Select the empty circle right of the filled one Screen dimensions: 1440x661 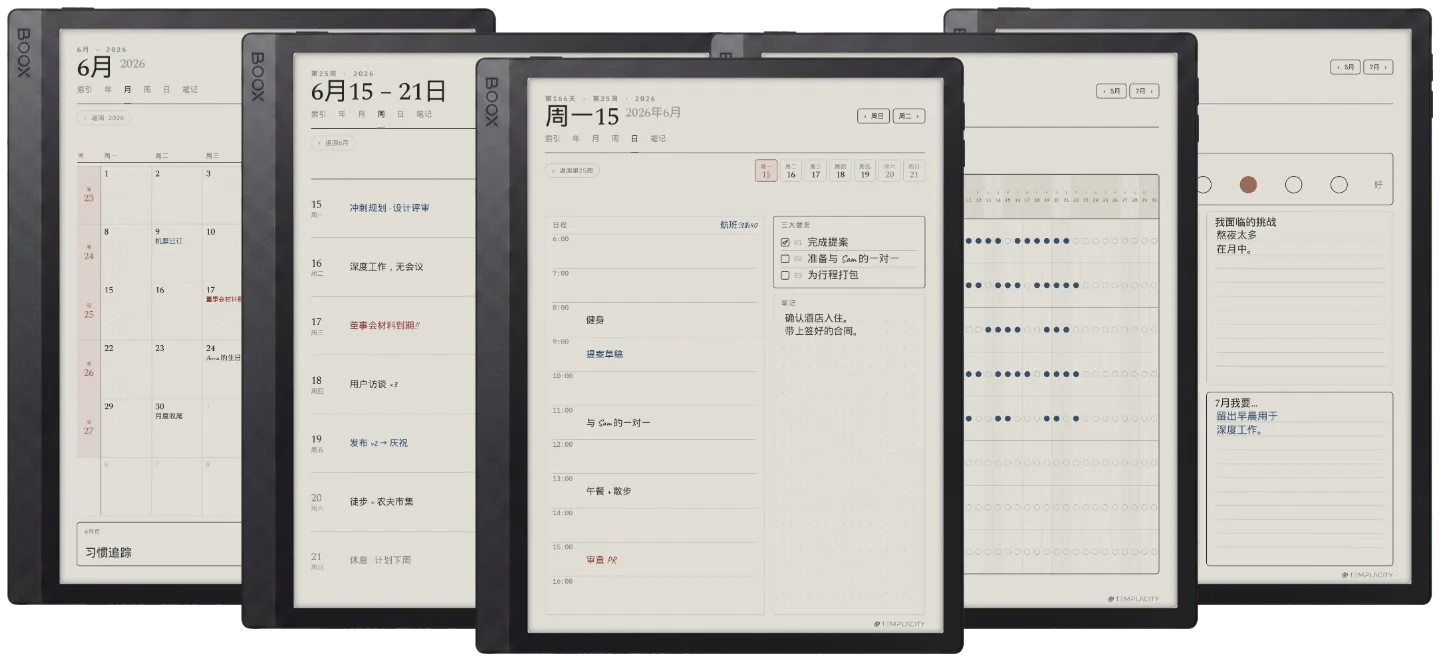tap(1293, 184)
